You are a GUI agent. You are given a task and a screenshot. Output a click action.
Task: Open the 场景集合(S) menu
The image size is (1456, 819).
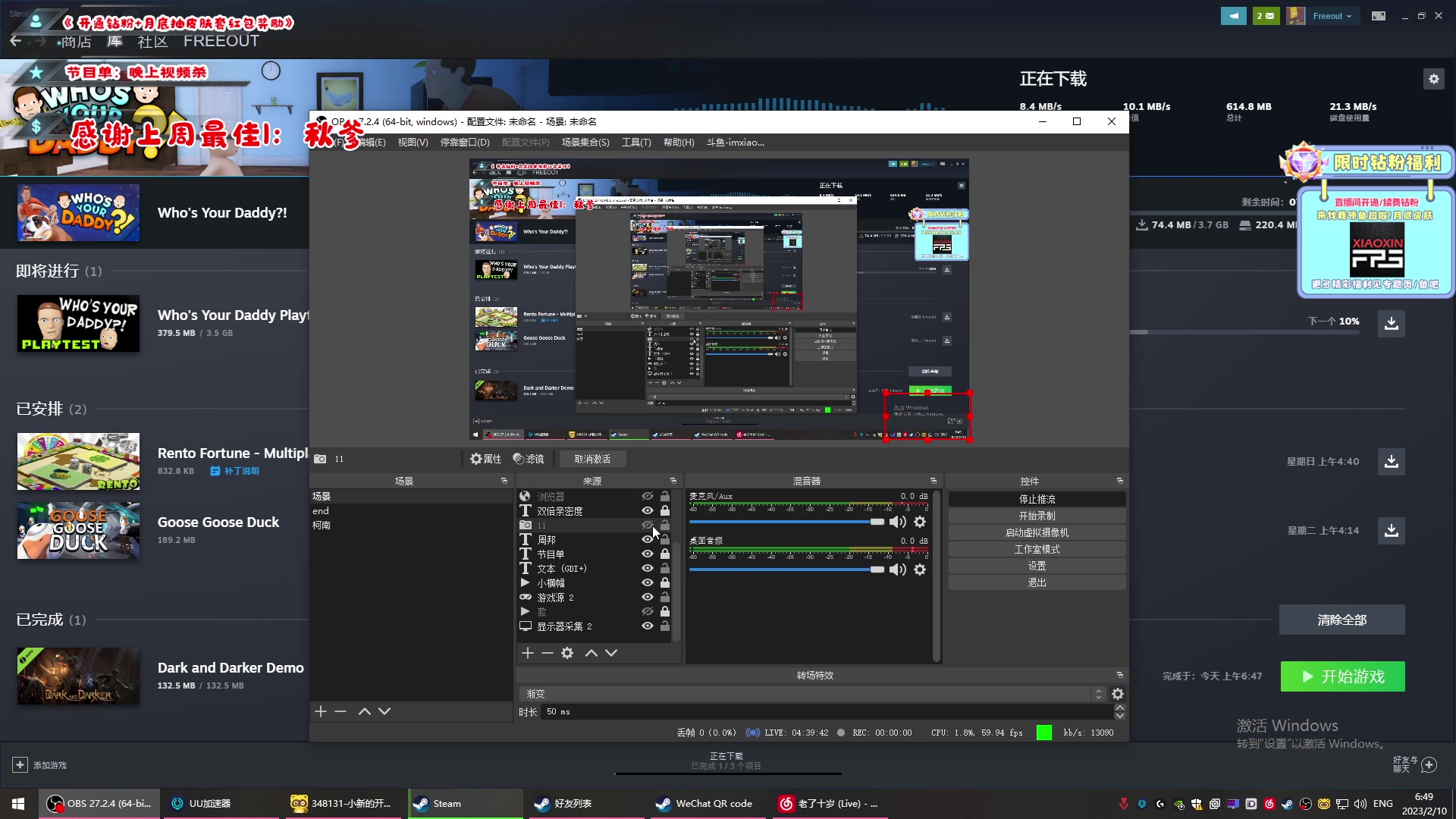tap(585, 143)
